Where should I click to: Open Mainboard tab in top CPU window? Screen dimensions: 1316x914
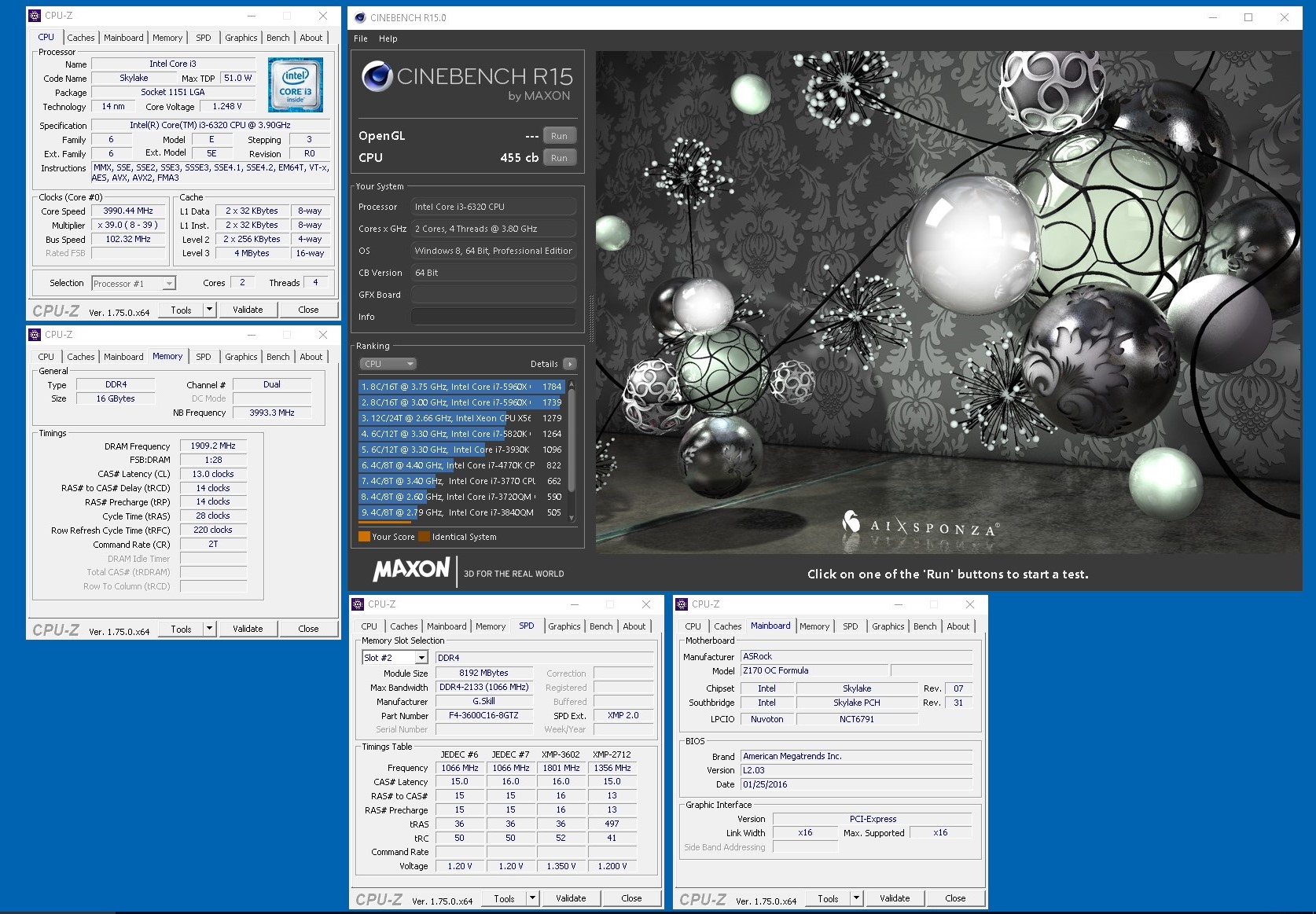pos(123,38)
